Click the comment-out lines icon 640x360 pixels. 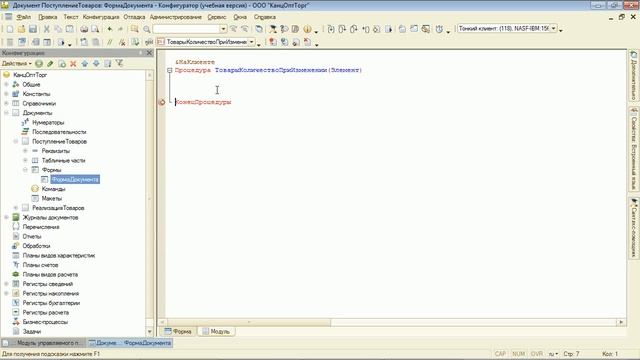point(109,42)
